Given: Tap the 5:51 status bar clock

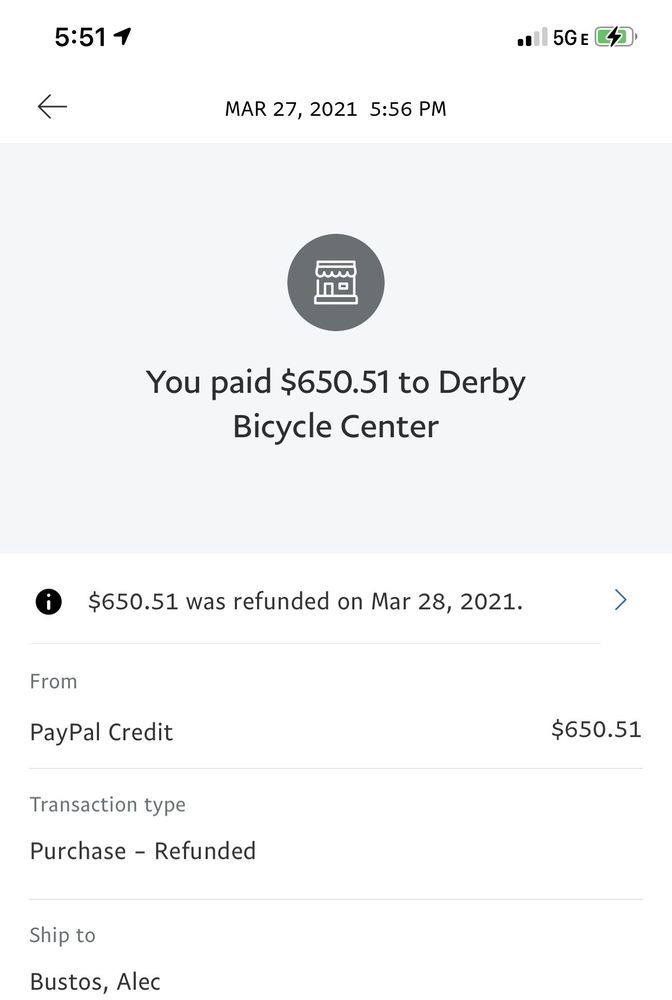Looking at the screenshot, I should [80, 38].
